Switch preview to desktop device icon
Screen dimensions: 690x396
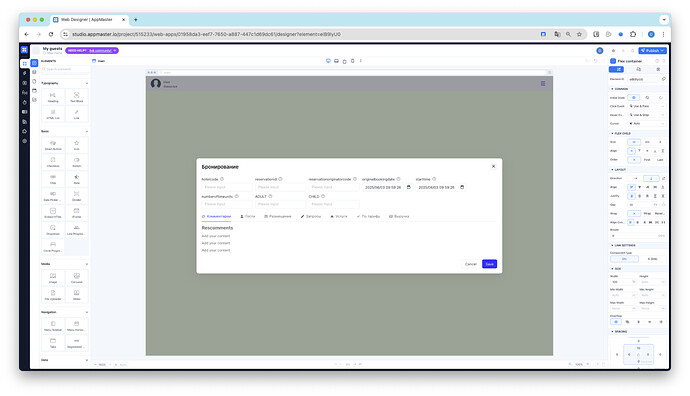(x=328, y=61)
